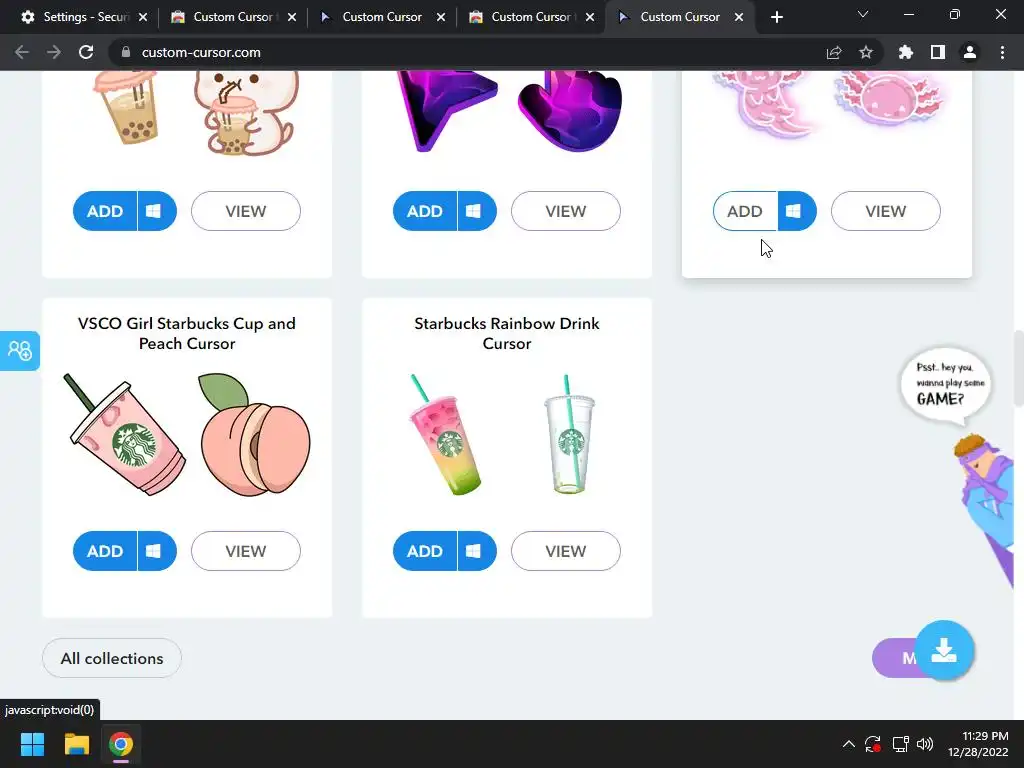Open Chrome extensions puzzle menu
Screen dimensions: 1024x768
906,52
